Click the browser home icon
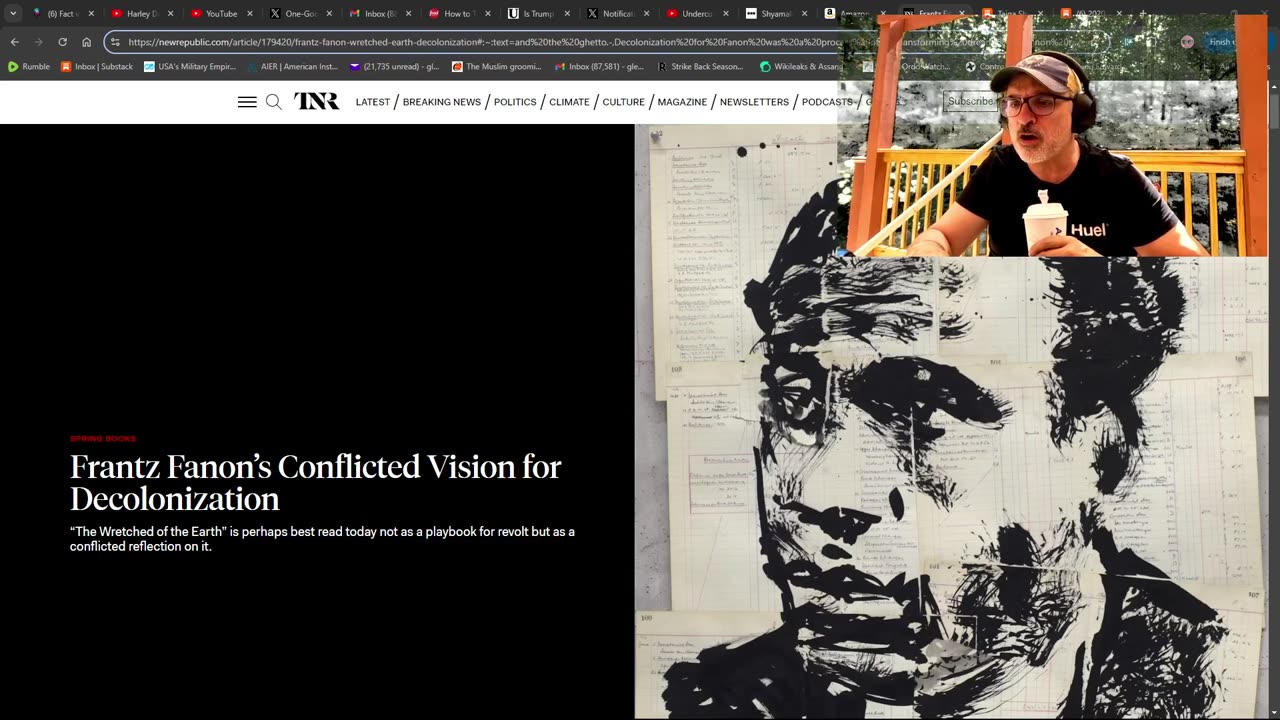Screen dimensions: 1280x720 pyautogui.click(x=86, y=42)
